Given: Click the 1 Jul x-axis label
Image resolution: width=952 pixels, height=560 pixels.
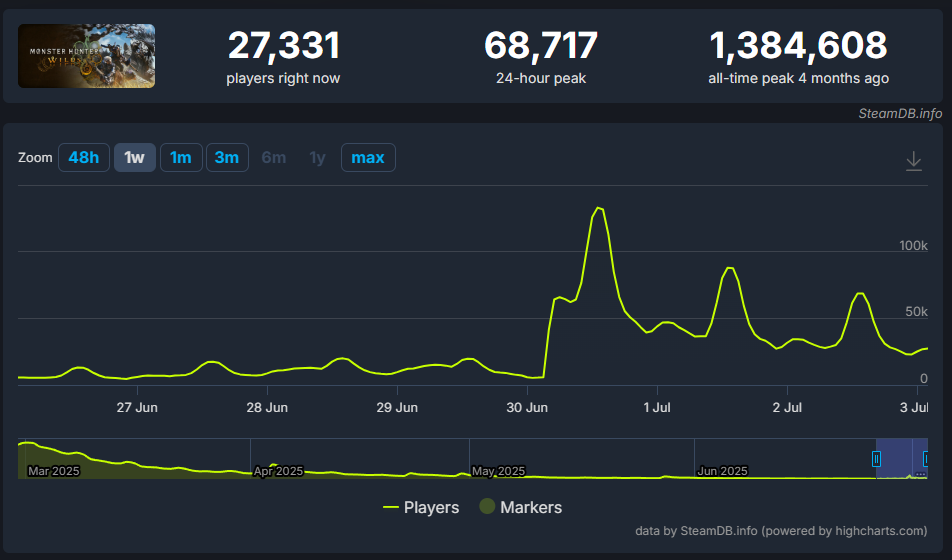Looking at the screenshot, I should pos(657,407).
